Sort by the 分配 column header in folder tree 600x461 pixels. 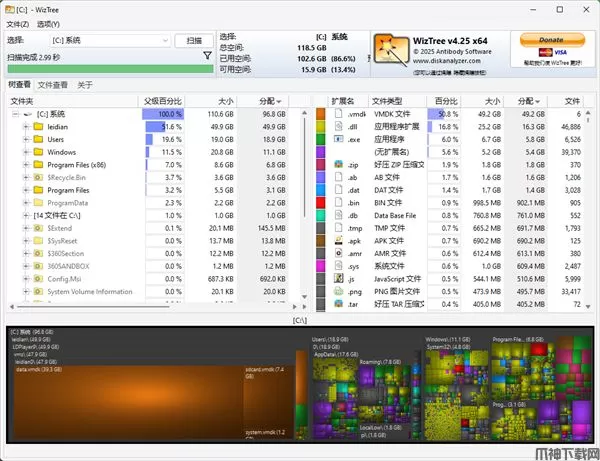(268, 101)
